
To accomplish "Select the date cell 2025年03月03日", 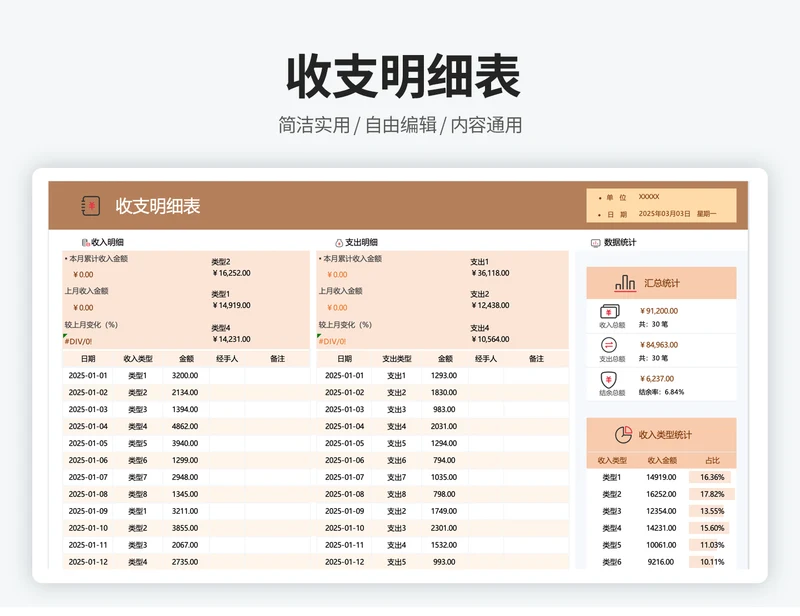I will [x=664, y=214].
